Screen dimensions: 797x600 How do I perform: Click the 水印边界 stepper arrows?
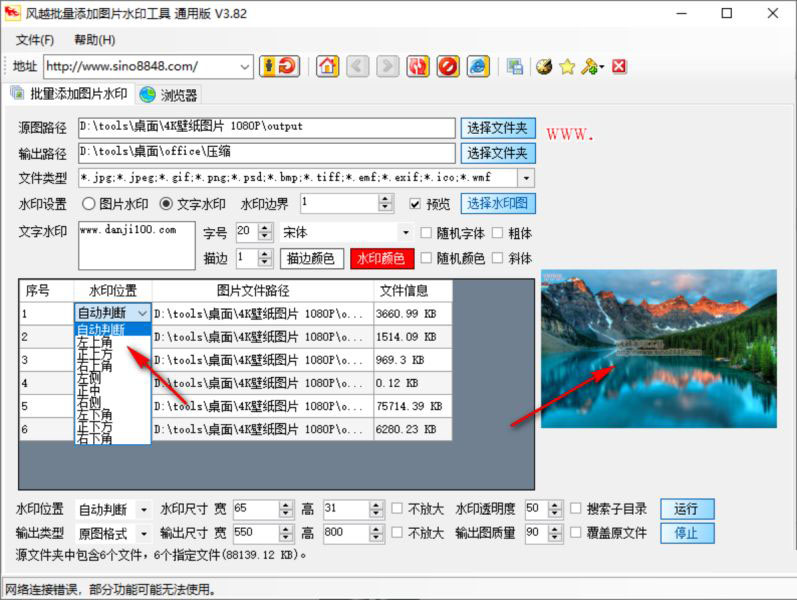pyautogui.click(x=386, y=203)
